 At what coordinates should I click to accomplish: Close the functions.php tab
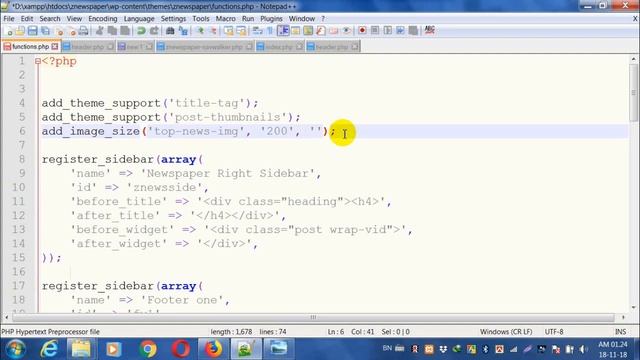(55, 47)
